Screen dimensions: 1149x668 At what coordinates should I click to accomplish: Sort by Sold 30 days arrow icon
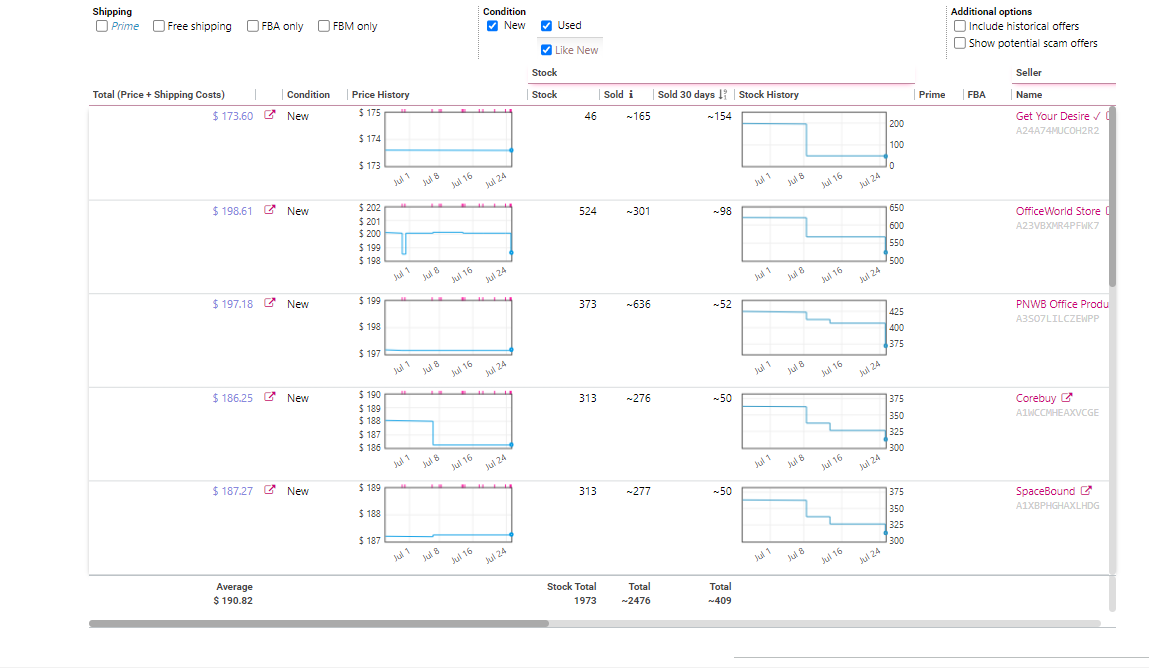click(x=723, y=94)
